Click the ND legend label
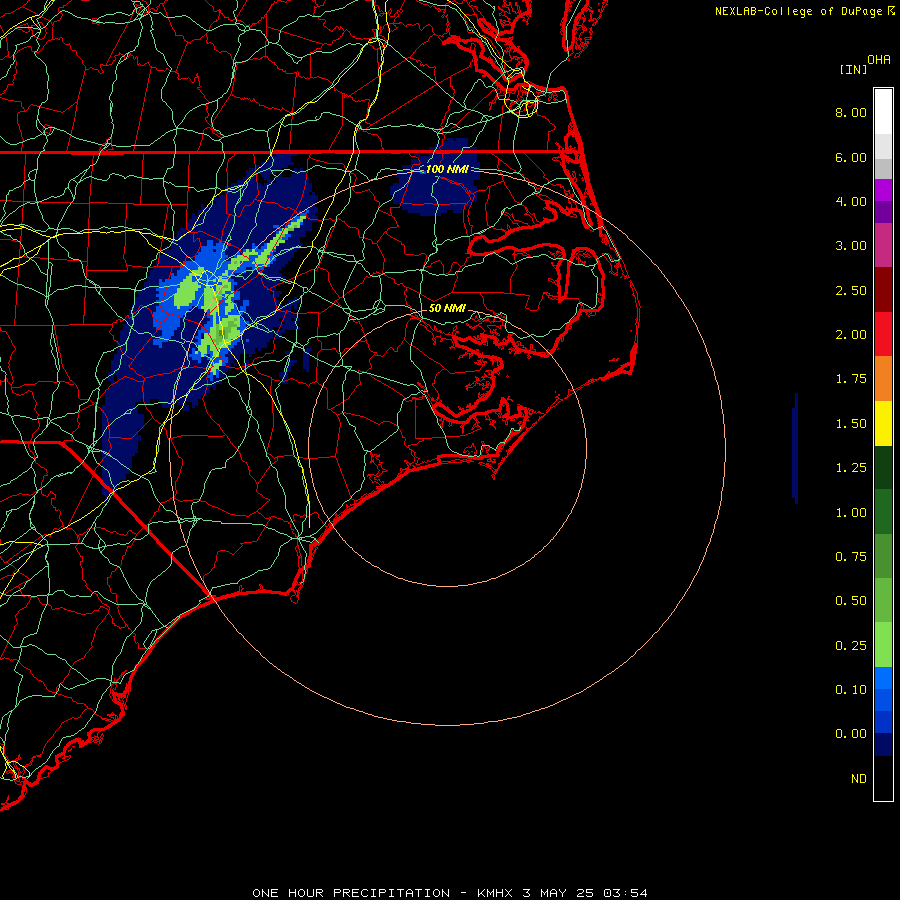900x900 pixels. point(859,779)
